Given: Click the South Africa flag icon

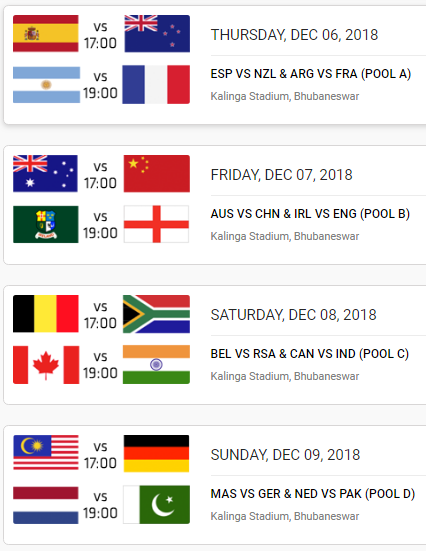Looking at the screenshot, I should pyautogui.click(x=156, y=314).
